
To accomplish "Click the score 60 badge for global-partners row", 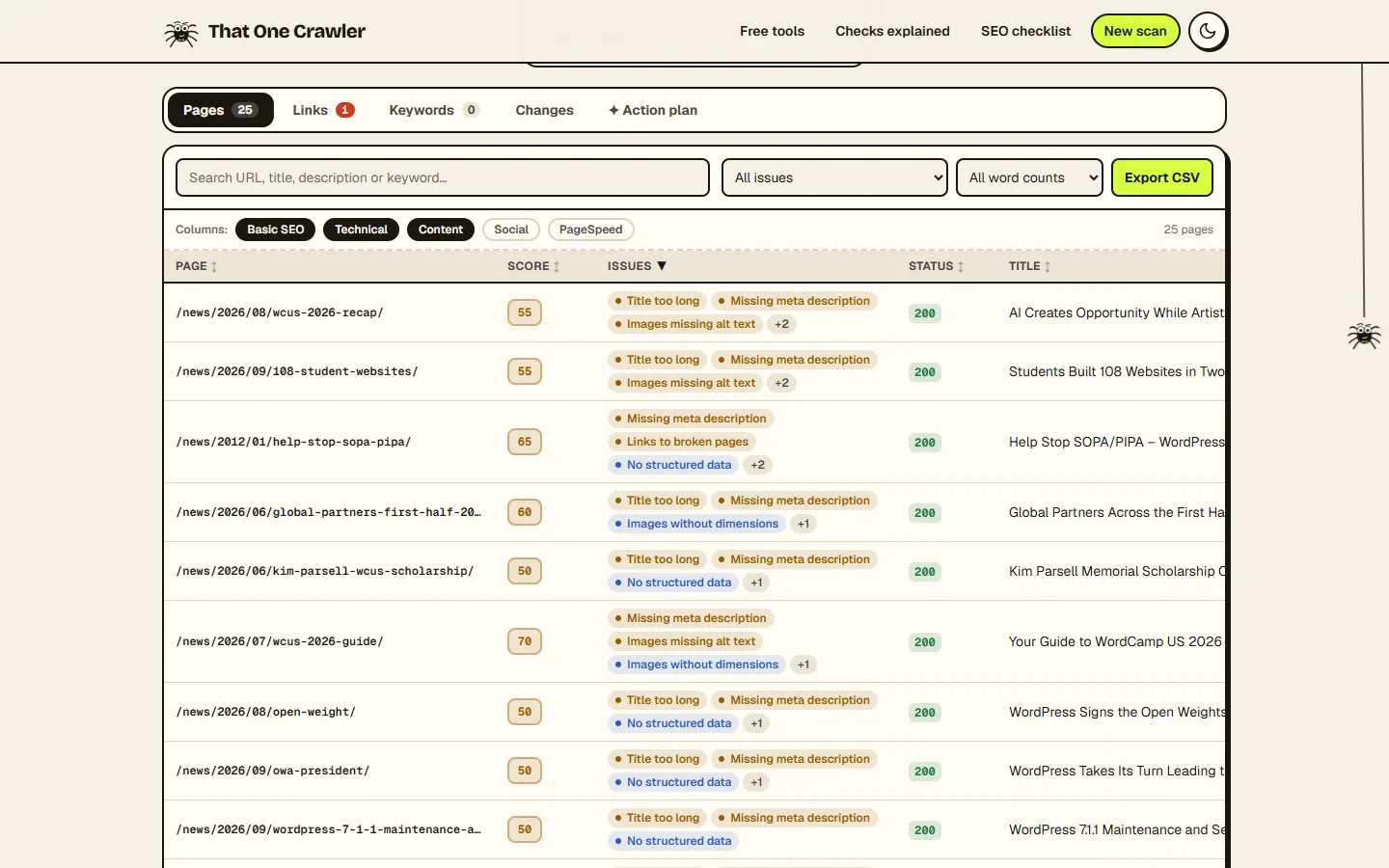I will point(525,512).
